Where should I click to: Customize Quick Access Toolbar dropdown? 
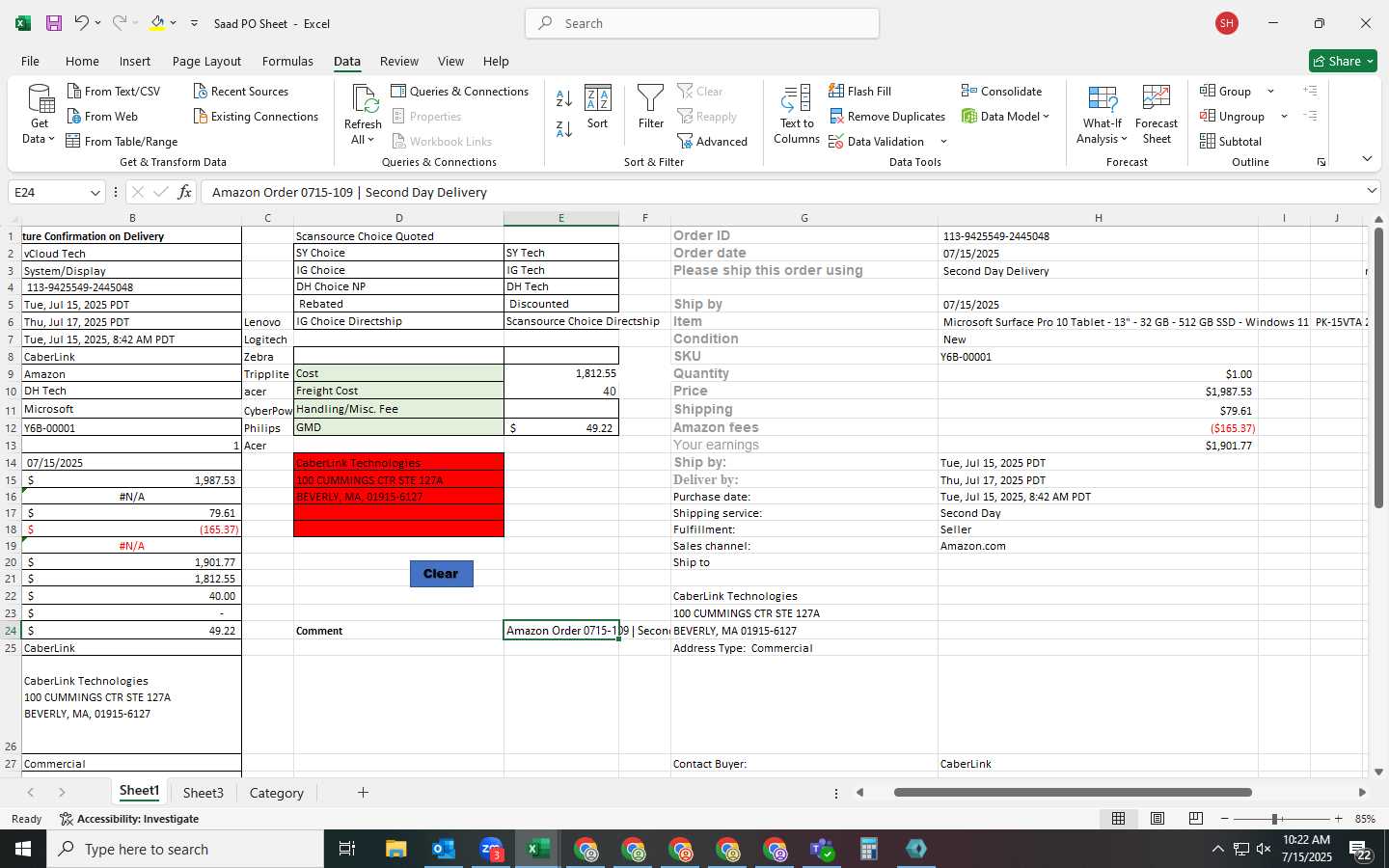194,23
